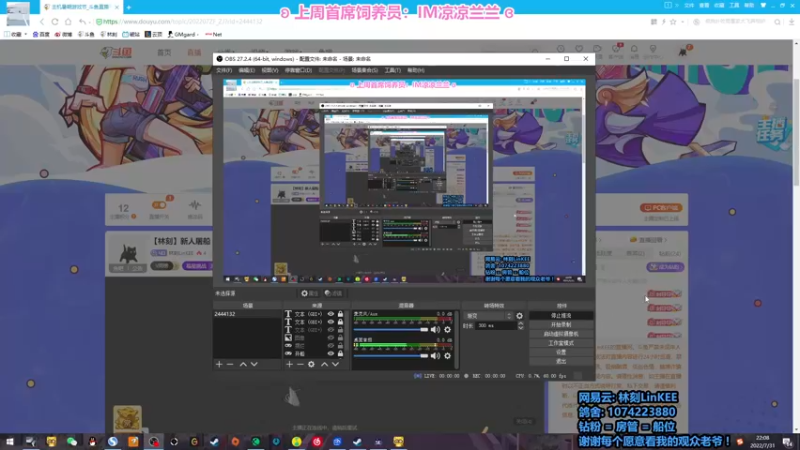Image resolution: width=800 pixels, height=450 pixels.
Task: Open NetEase Cloud Music taskbar icon
Action: (x=317, y=441)
